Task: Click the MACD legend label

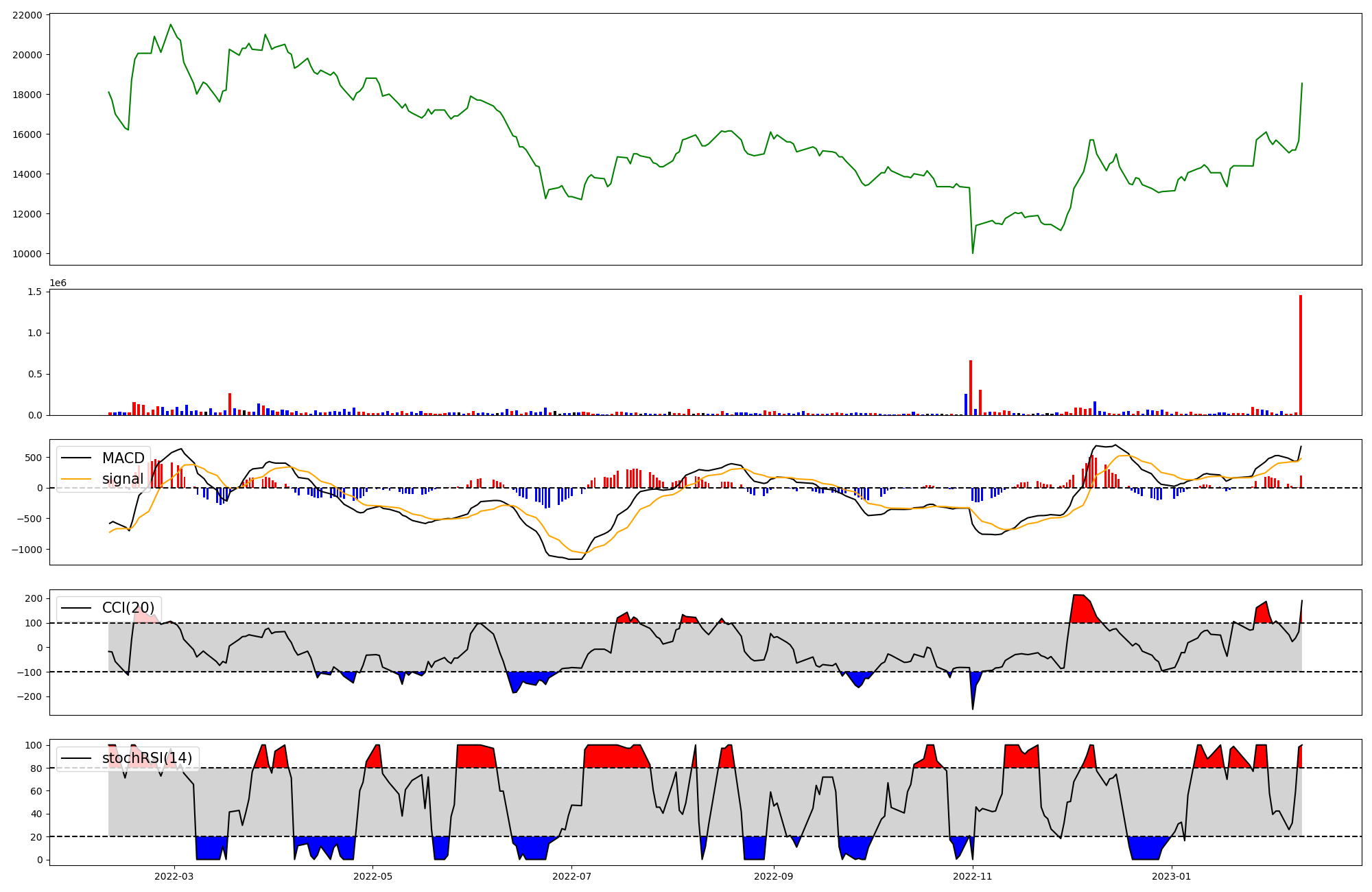Action: 123,458
